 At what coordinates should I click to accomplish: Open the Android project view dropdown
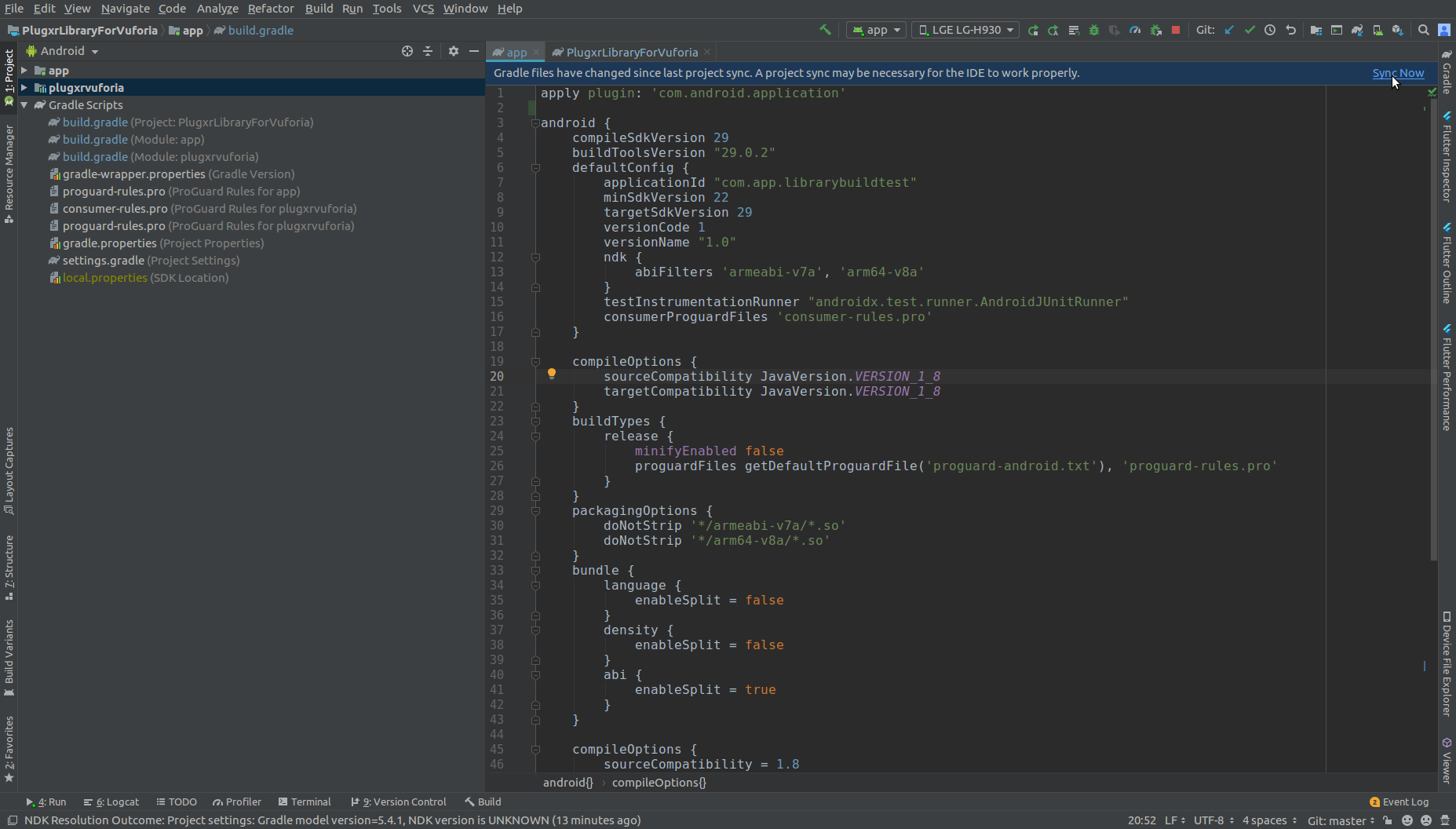[63, 51]
